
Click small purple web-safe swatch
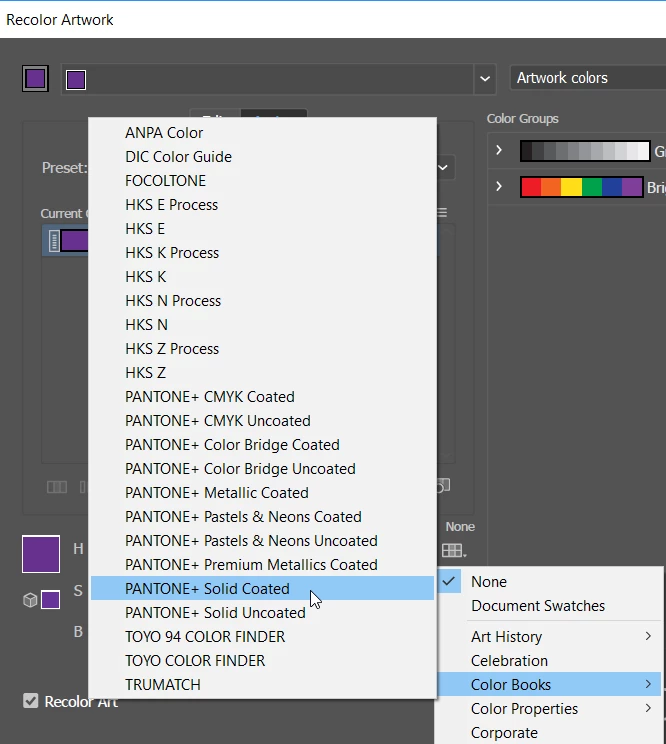point(50,600)
